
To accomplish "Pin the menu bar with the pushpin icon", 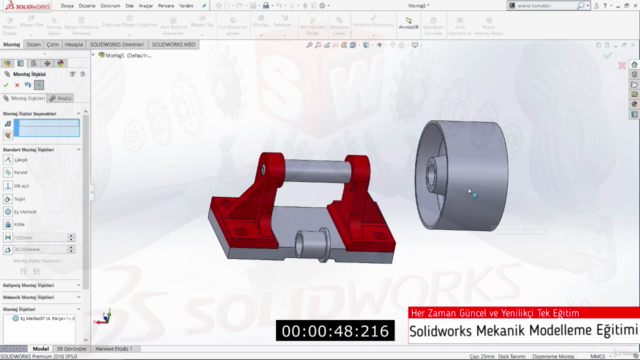I will pos(204,6).
